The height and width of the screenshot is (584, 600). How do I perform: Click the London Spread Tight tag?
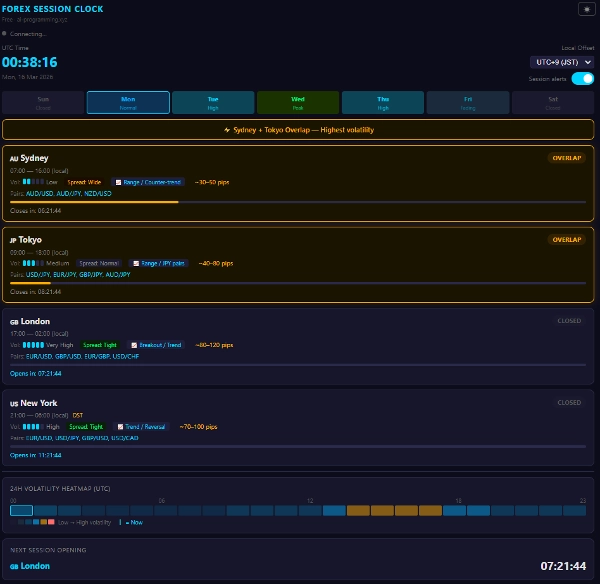point(100,345)
